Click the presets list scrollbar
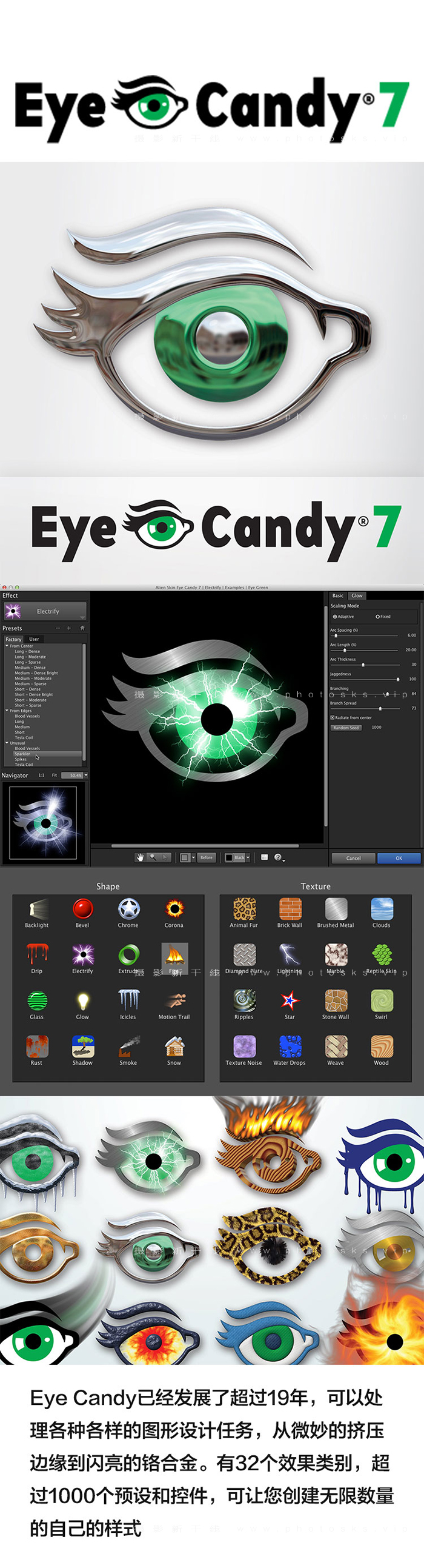 [x=84, y=702]
